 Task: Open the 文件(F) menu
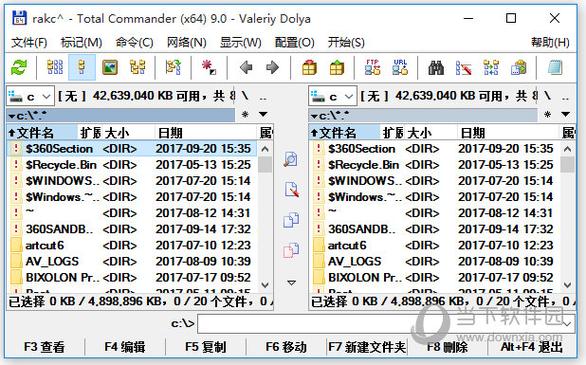pyautogui.click(x=29, y=42)
